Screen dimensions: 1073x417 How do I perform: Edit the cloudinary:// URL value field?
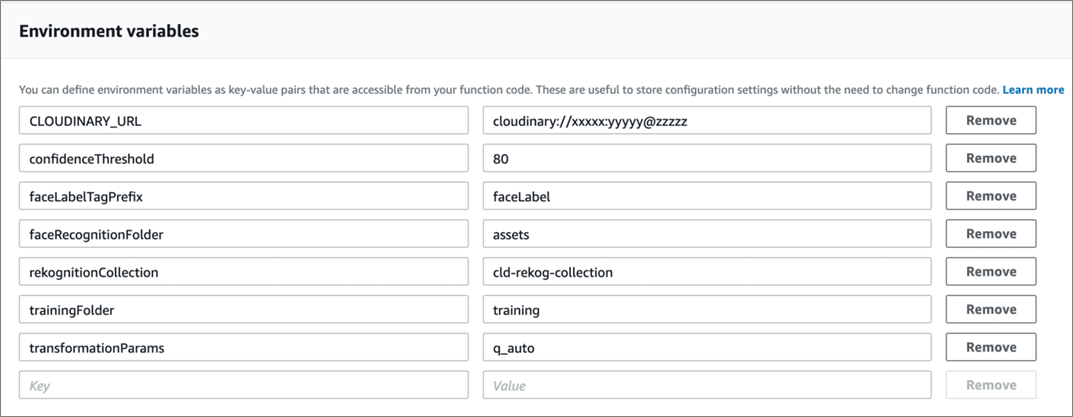pos(707,120)
